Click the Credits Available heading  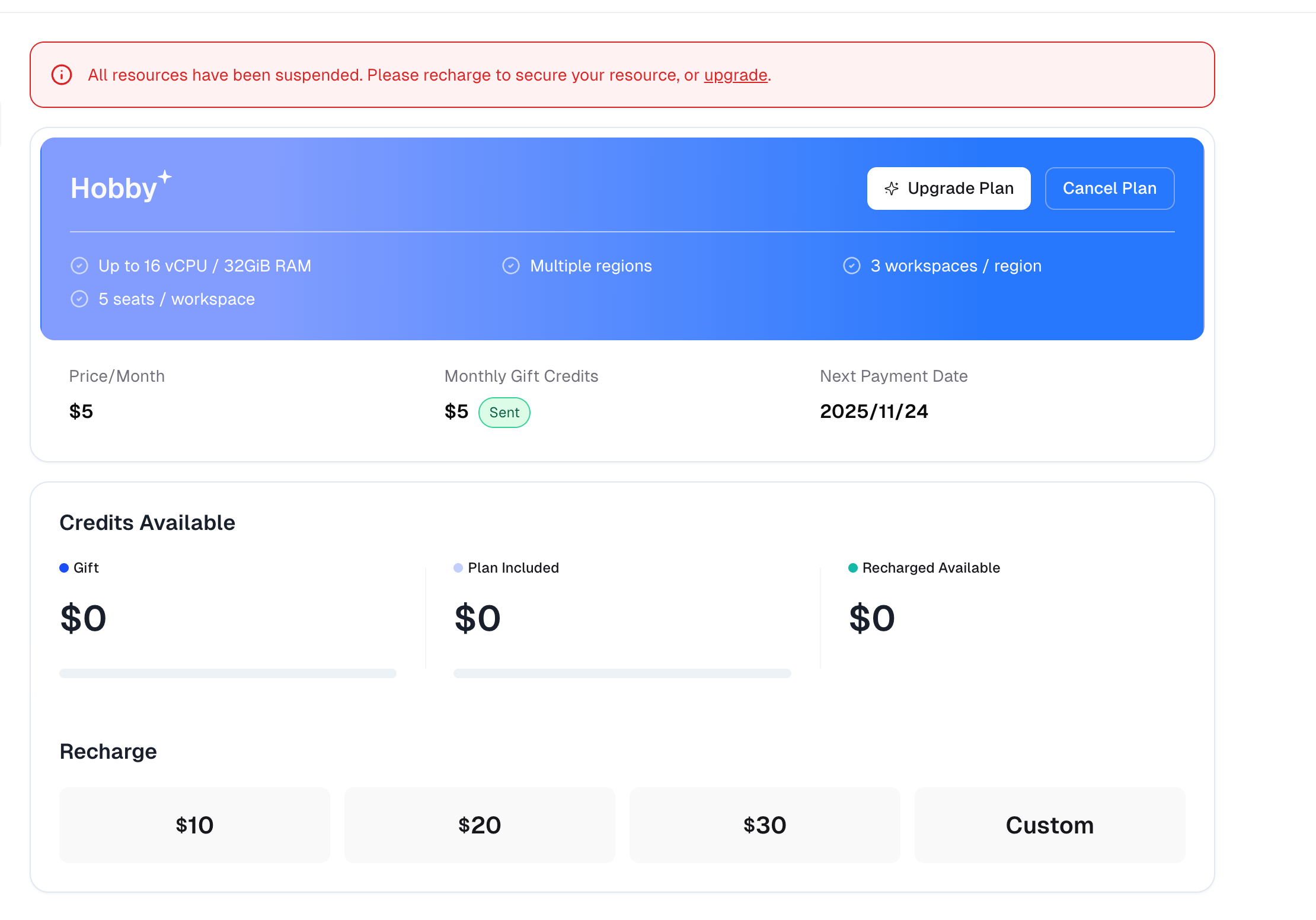point(148,523)
